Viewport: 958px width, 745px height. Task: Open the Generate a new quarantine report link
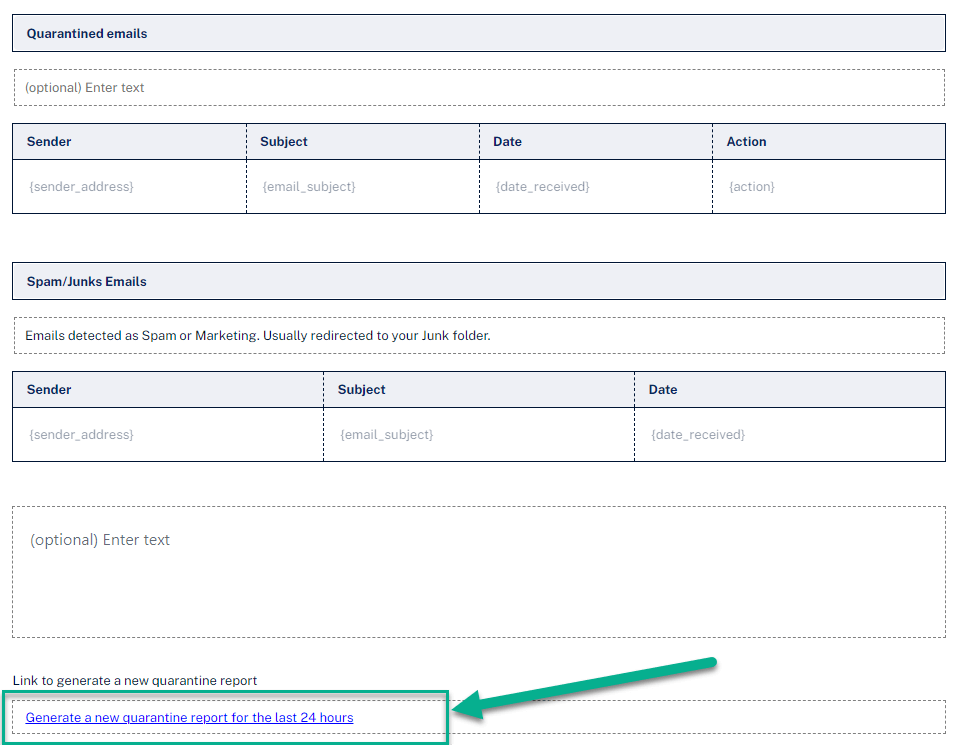pyautogui.click(x=189, y=717)
